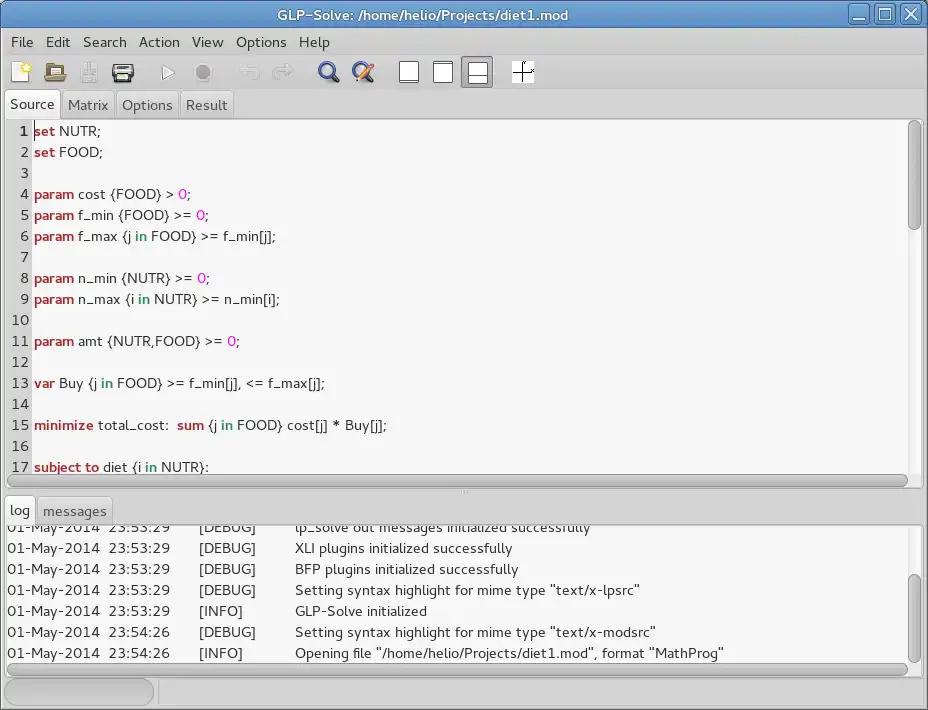Click the crosshair function icon
Screen dimensions: 928x710
coord(523,72)
